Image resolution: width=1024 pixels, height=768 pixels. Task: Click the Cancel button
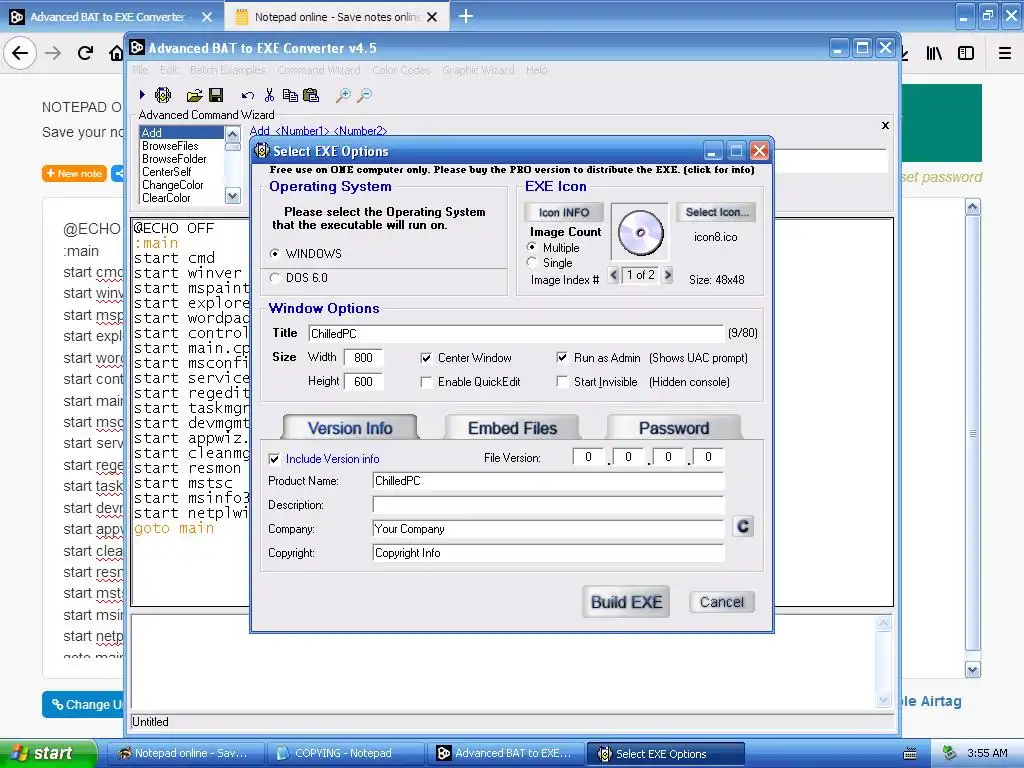pos(722,602)
